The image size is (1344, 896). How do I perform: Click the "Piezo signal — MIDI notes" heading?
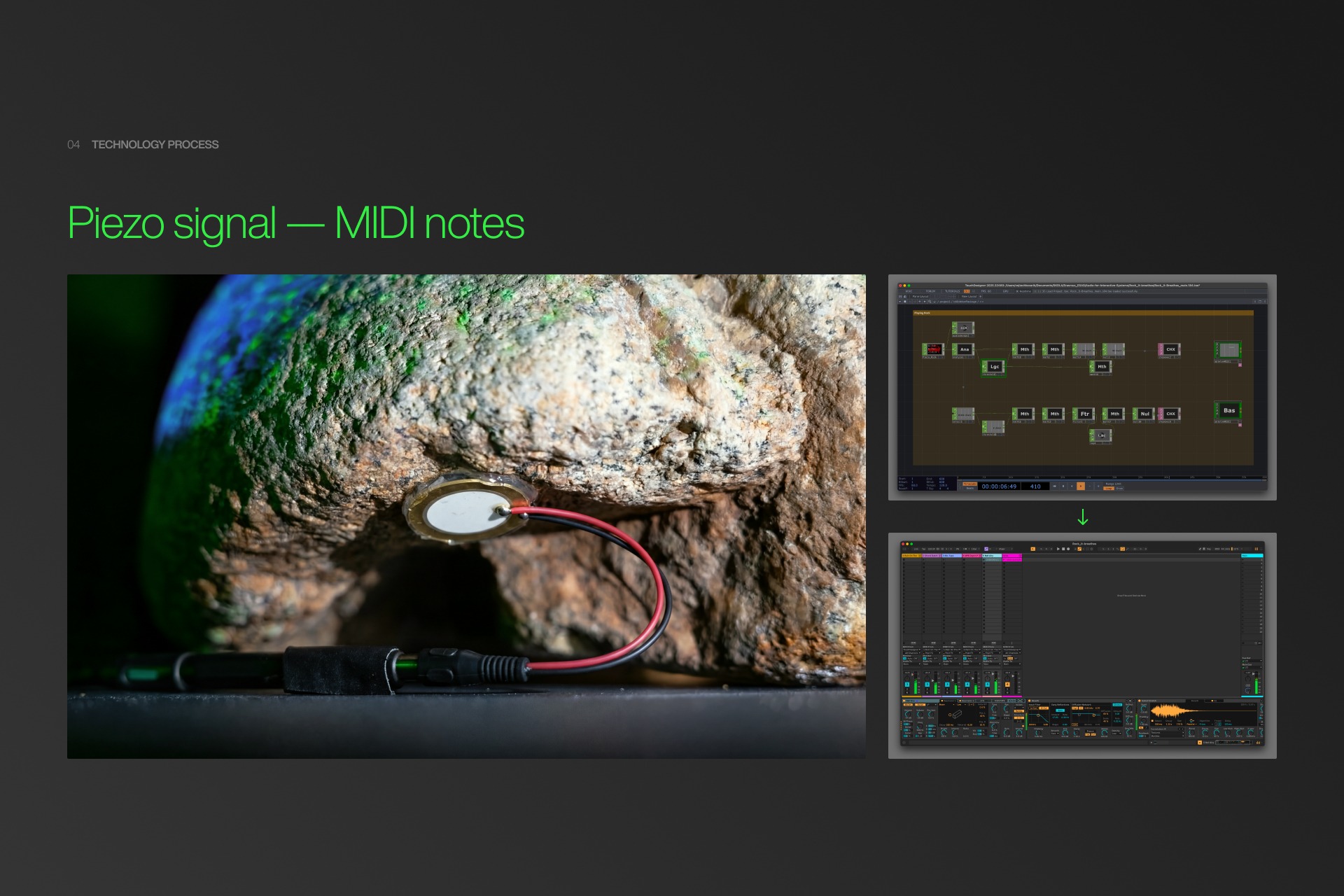pos(296,223)
